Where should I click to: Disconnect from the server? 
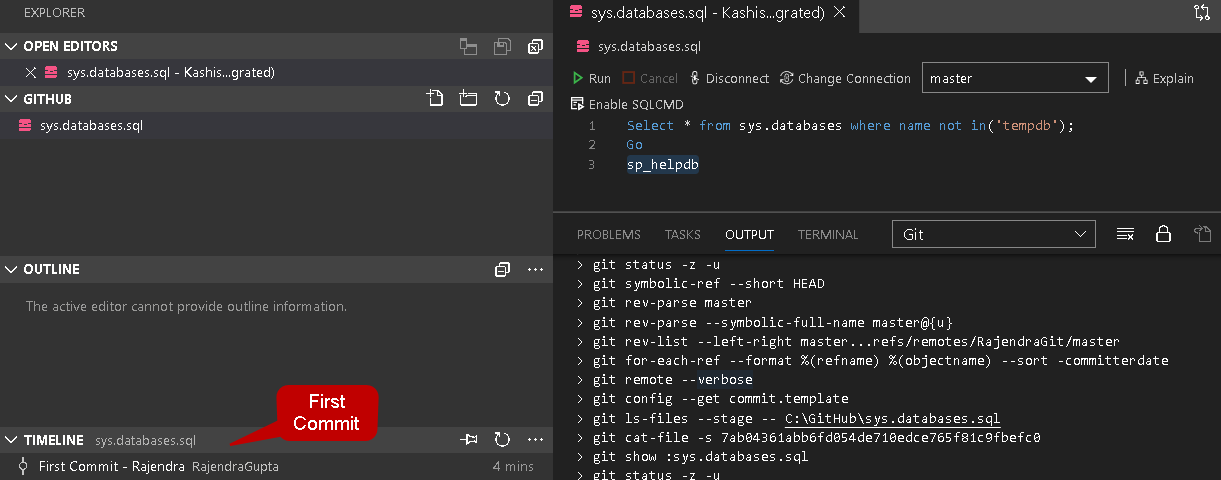point(729,78)
